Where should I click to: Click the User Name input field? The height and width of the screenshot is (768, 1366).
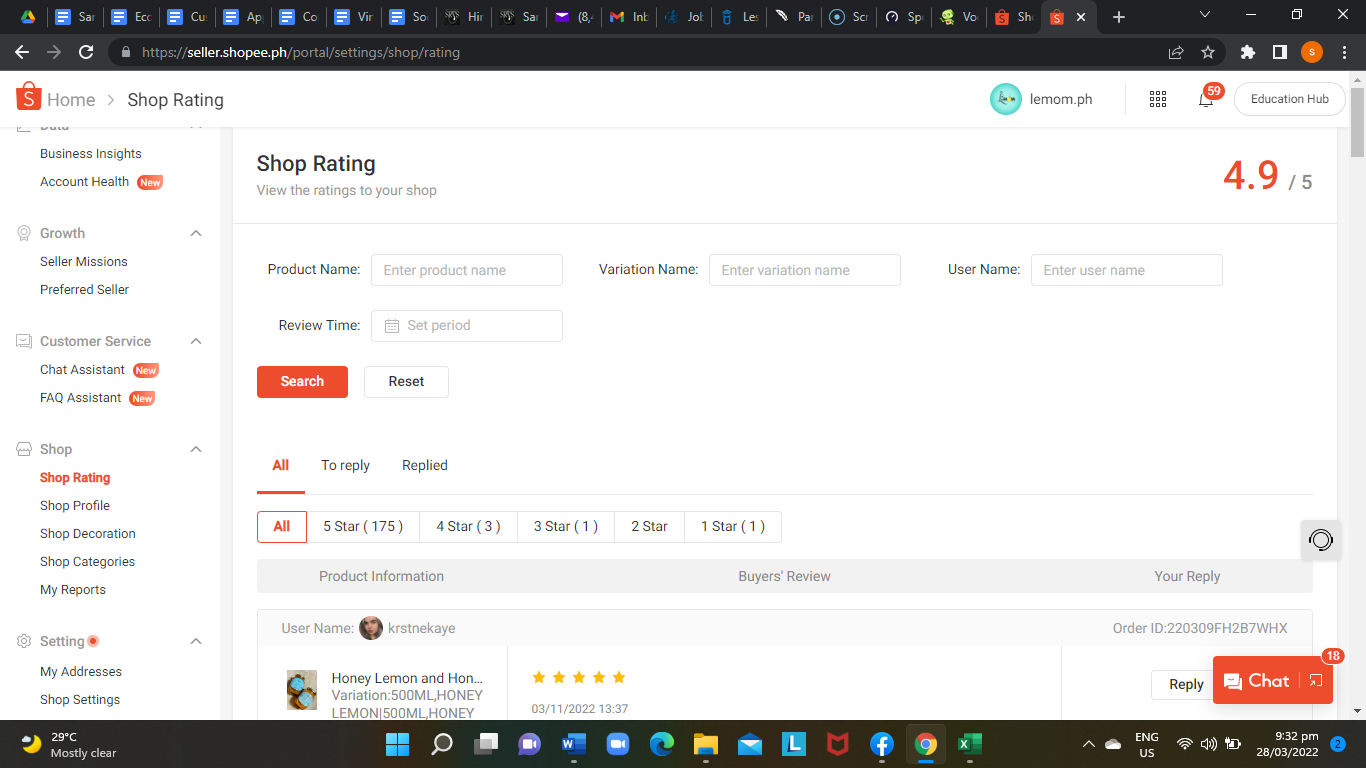(x=1127, y=270)
